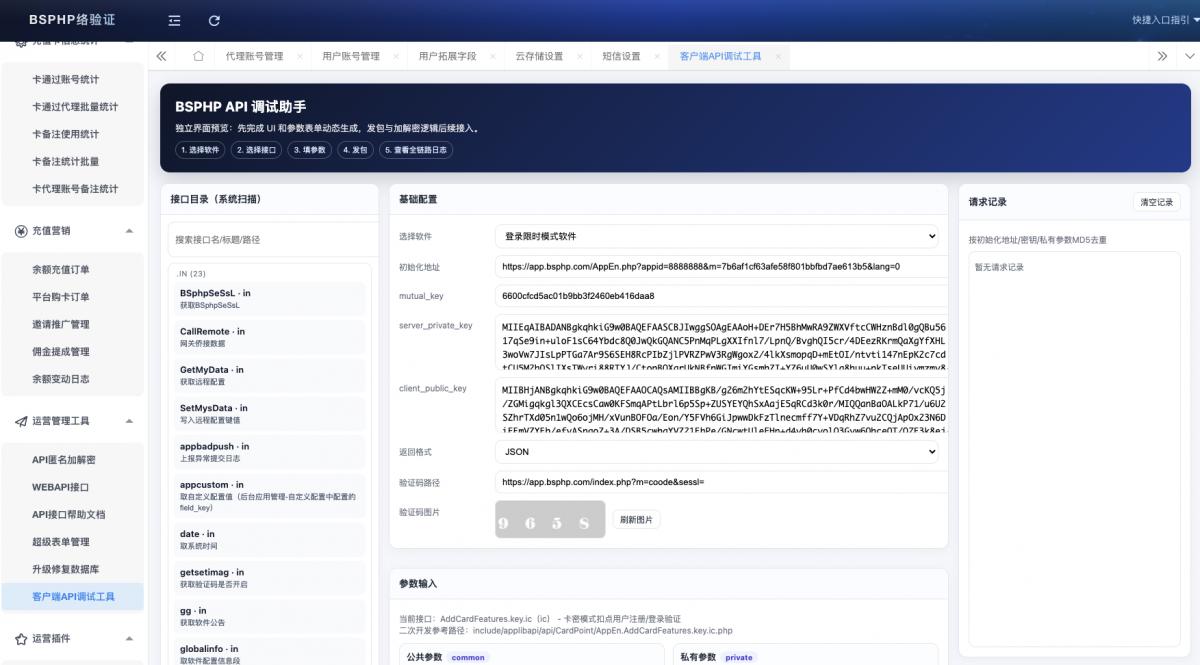Collapse the 运营管理工具 sidebar group
This screenshot has width=1200, height=665.
point(129,421)
